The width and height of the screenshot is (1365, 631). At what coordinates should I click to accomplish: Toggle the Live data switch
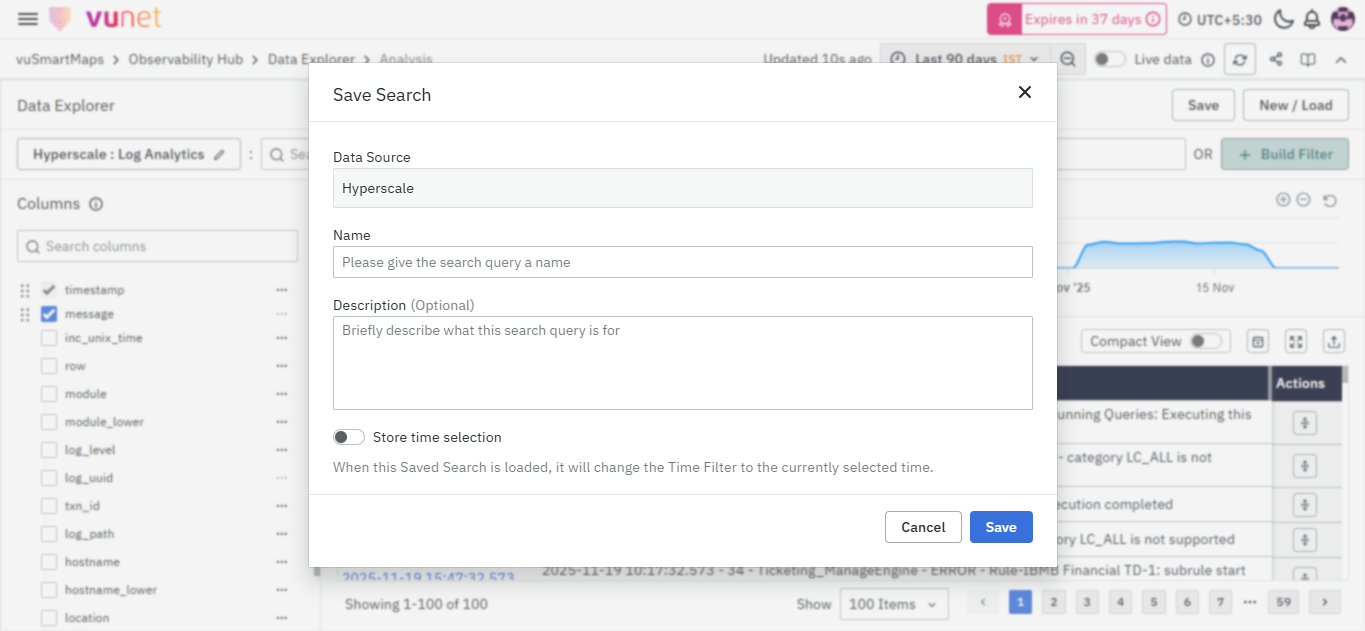tap(1109, 60)
